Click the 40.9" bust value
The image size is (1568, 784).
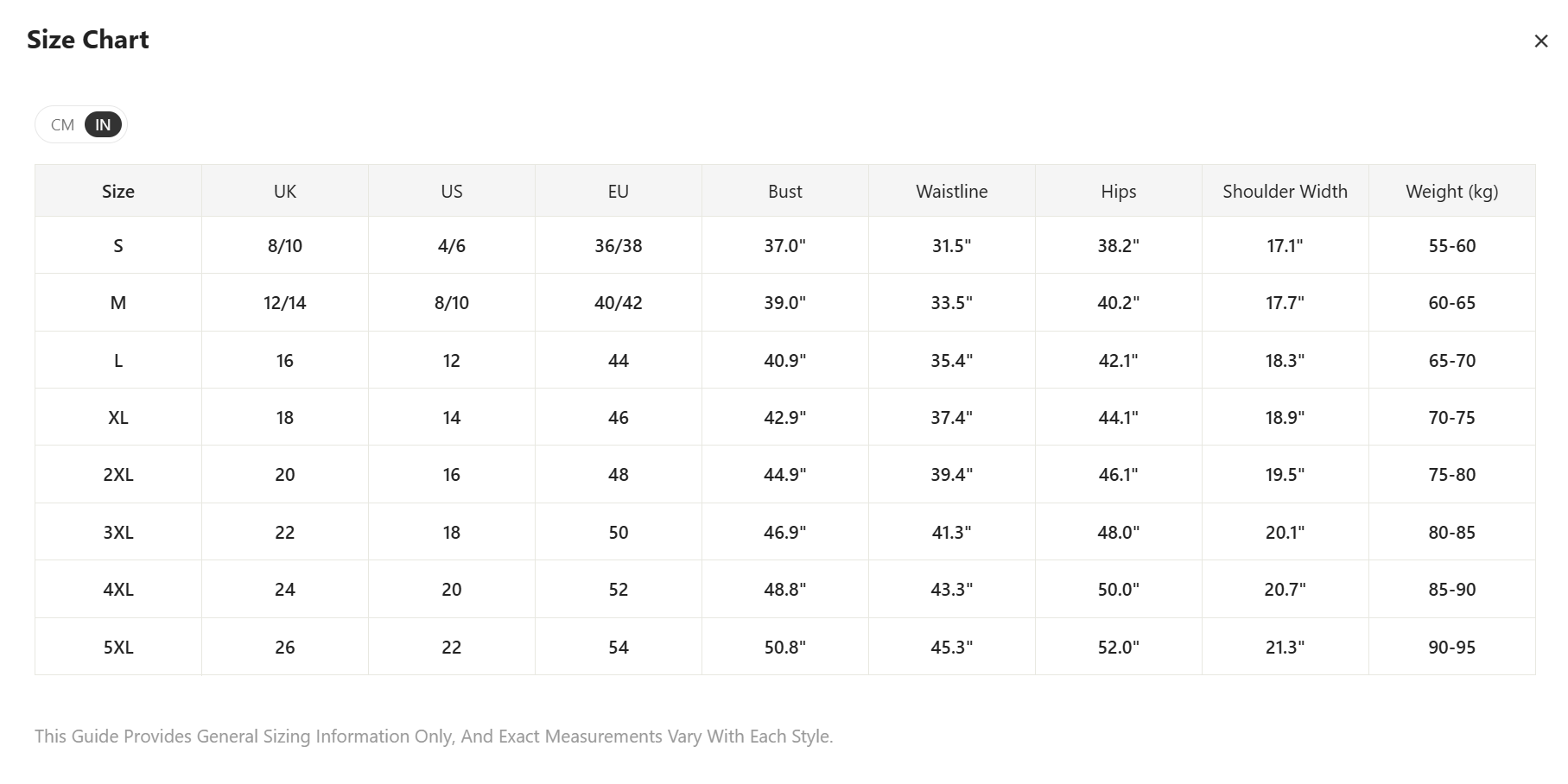(784, 361)
